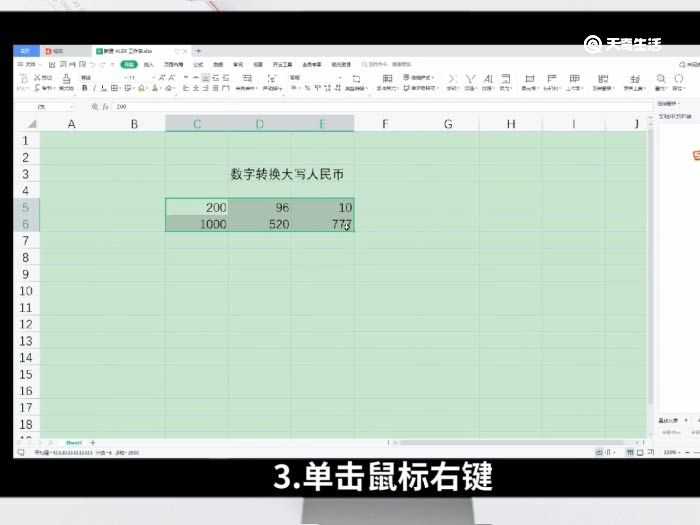The width and height of the screenshot is (700, 525).
Task: Select the Format Painter brush
Action: (66, 79)
